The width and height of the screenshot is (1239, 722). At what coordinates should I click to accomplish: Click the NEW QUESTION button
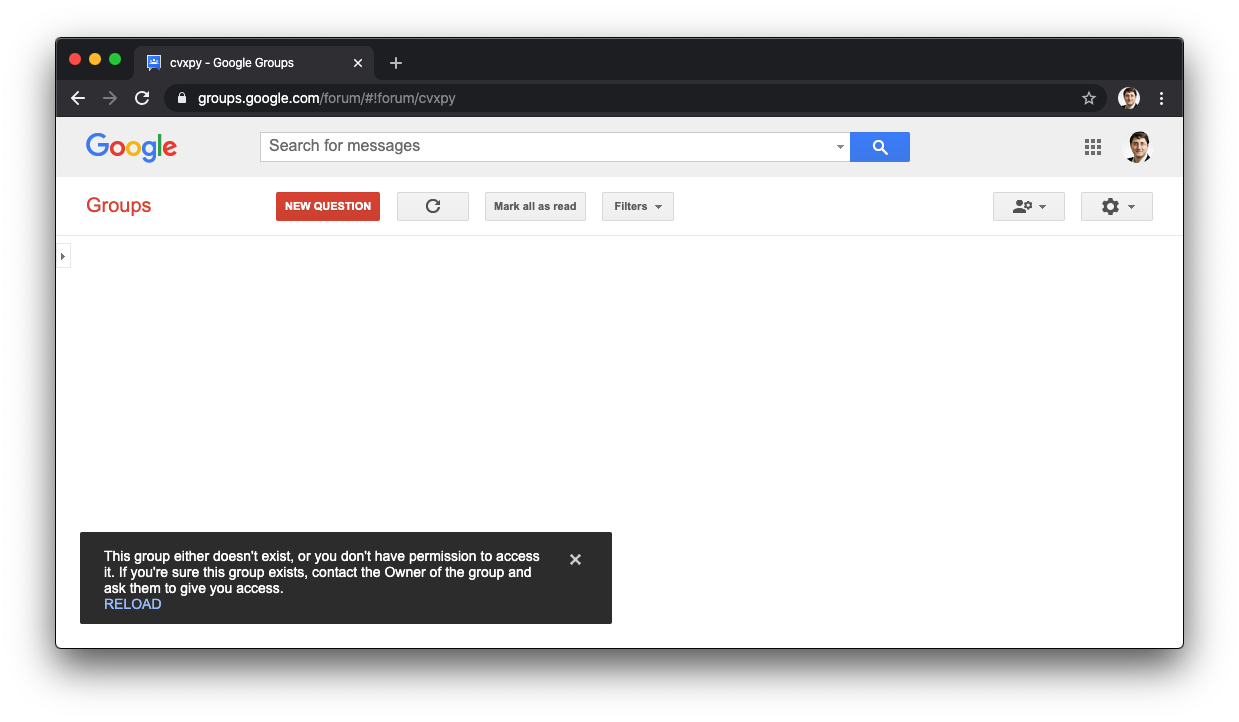pos(328,206)
